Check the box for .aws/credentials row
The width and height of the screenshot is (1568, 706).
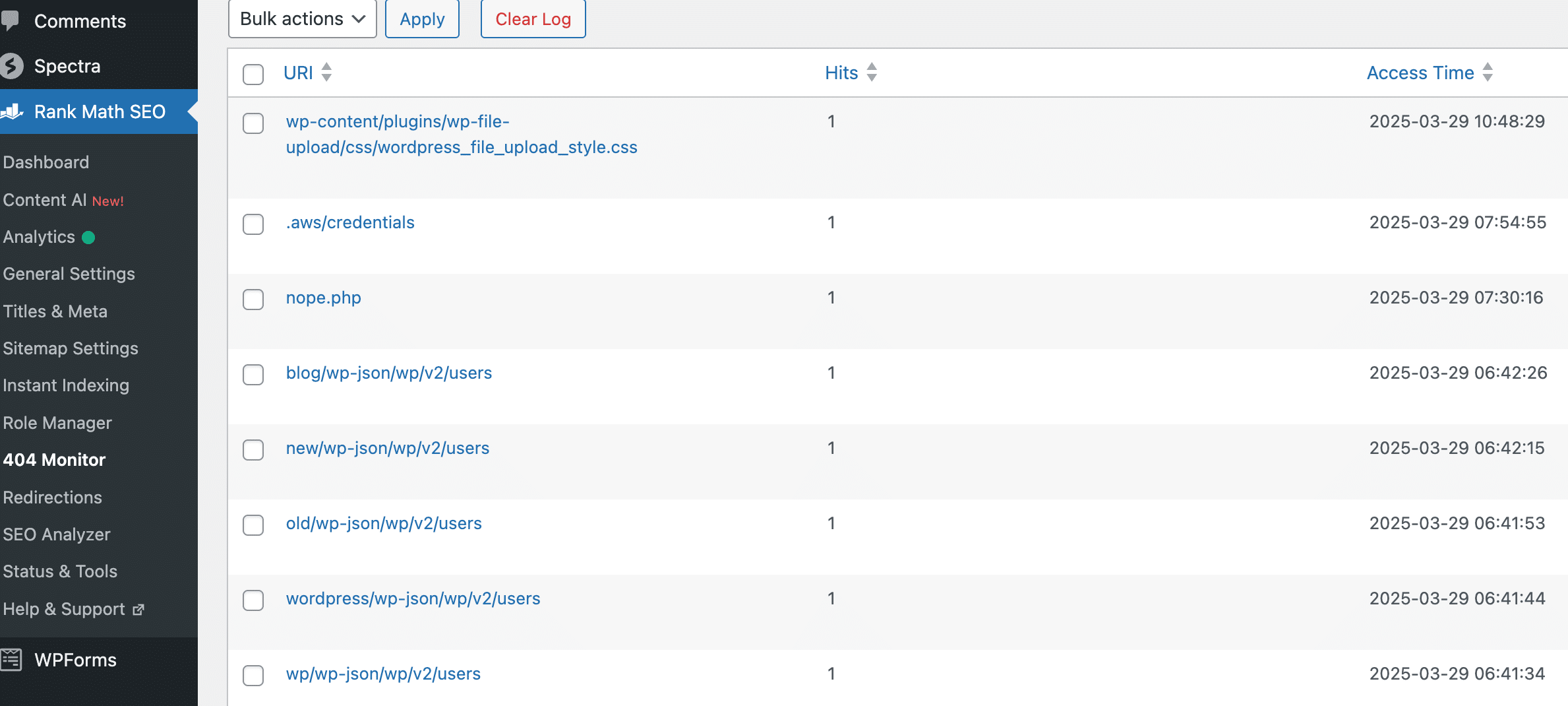tap(253, 224)
